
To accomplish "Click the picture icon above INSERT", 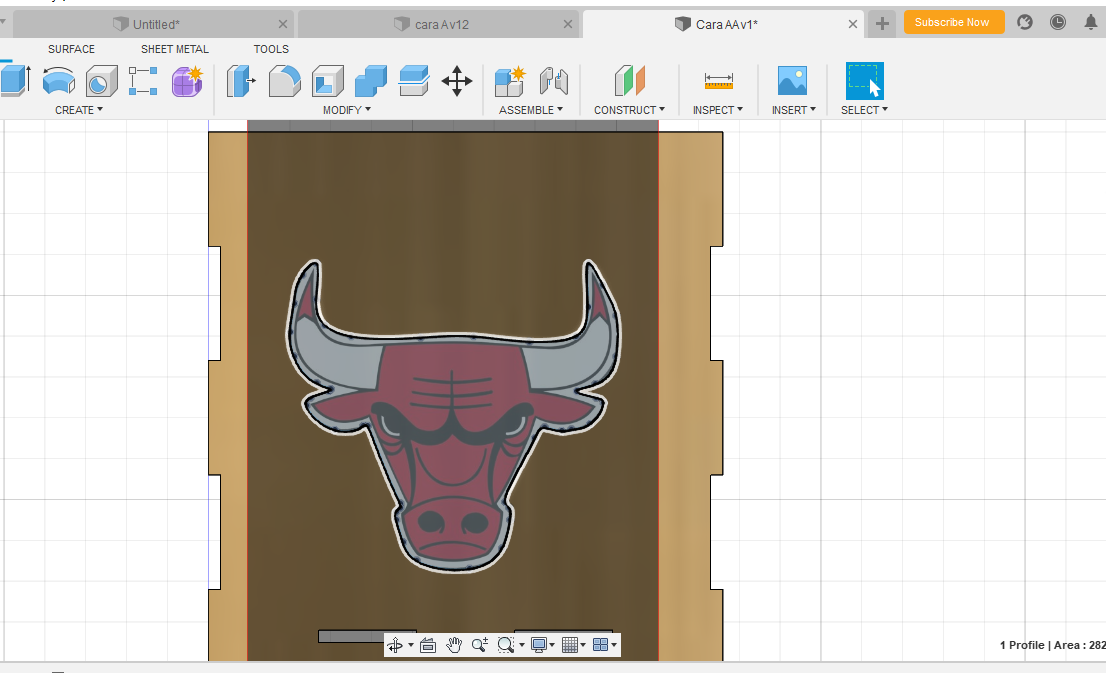I will coord(792,81).
